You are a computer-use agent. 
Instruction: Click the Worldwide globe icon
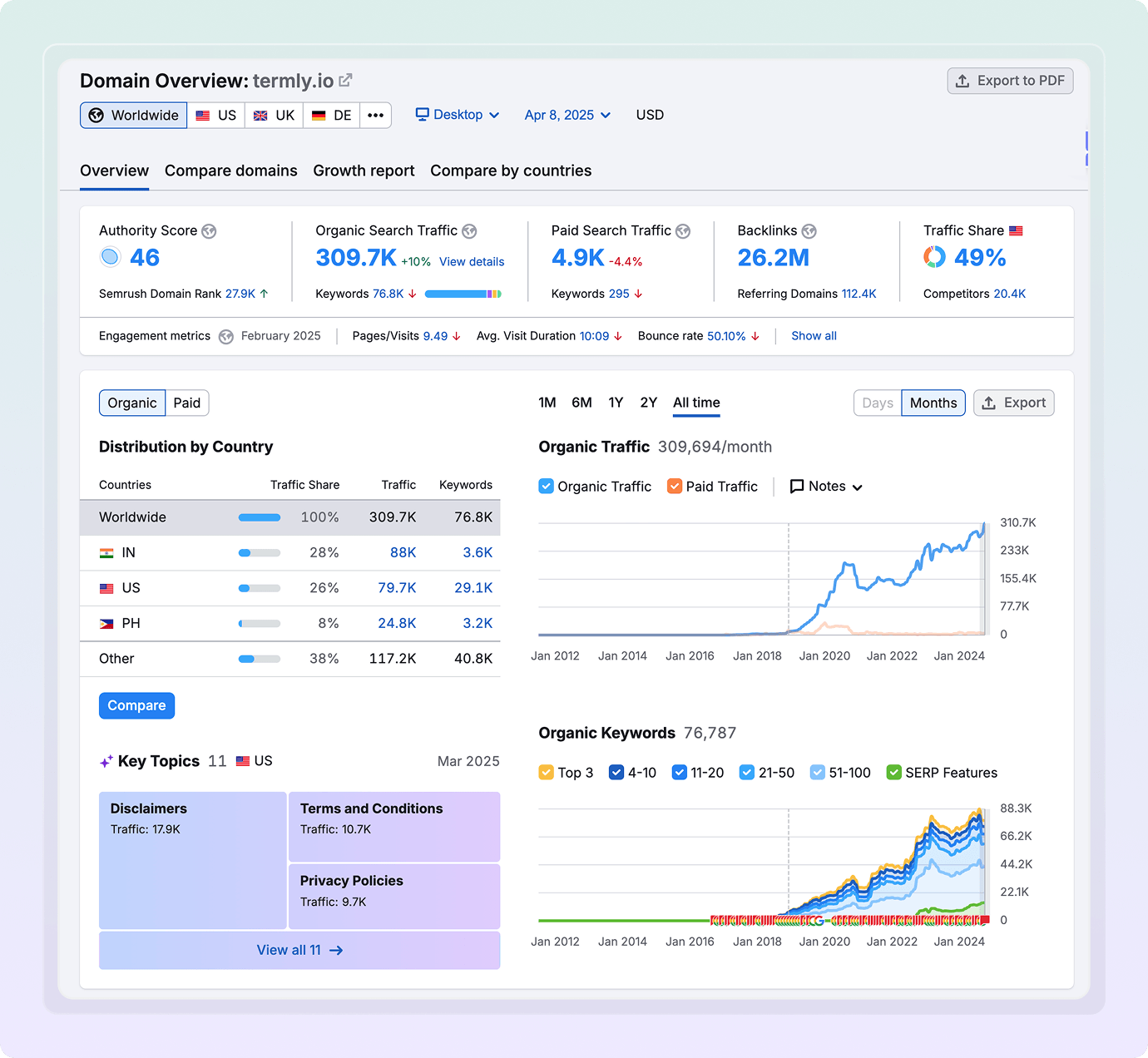click(96, 116)
